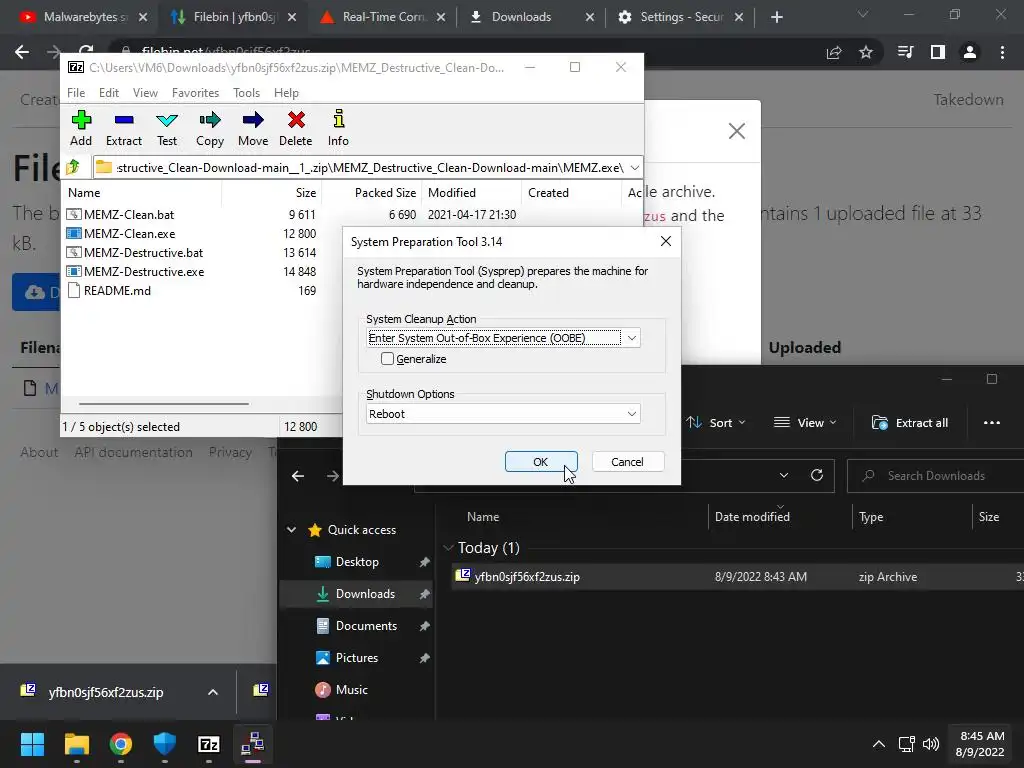1024x768 pixels.
Task: Open 7-Zip Tools menu
Action: pos(246,93)
